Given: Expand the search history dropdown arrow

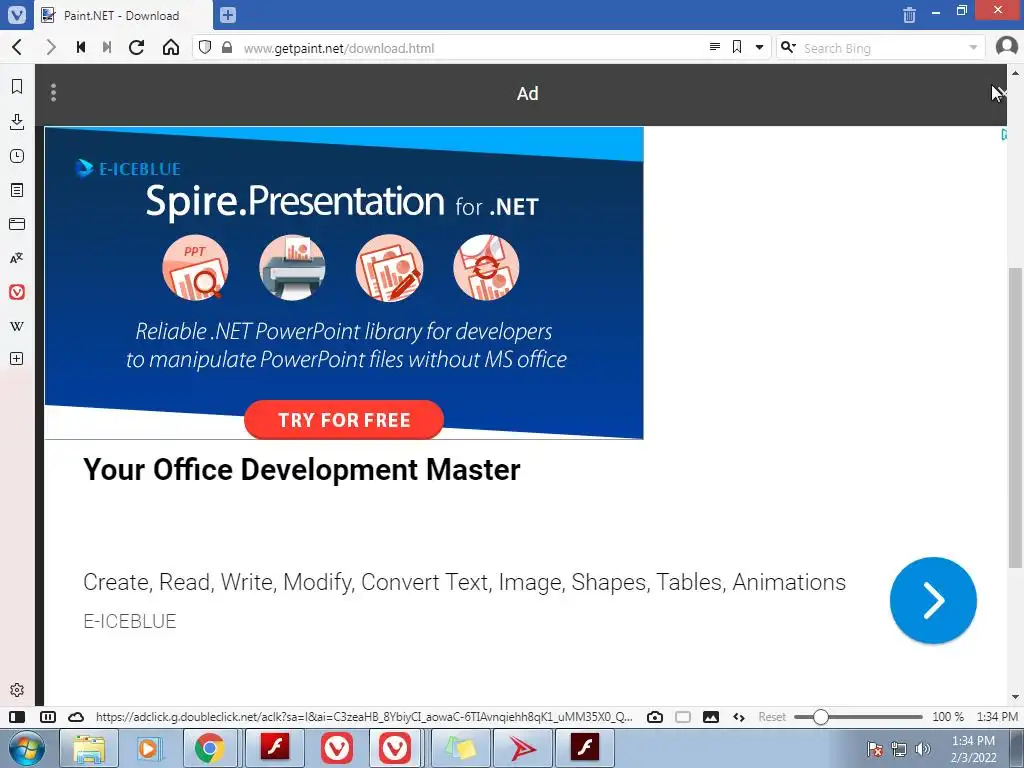Looking at the screenshot, I should click(x=972, y=48).
